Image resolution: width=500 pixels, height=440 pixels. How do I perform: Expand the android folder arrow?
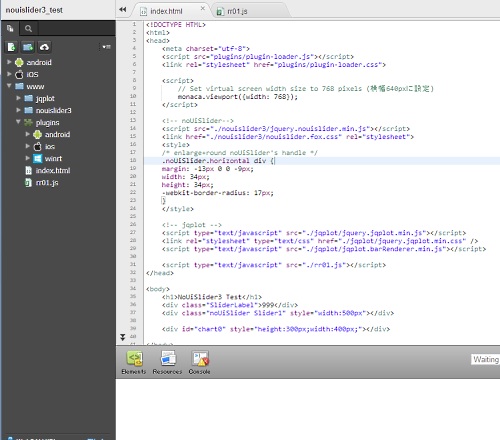[x=9, y=62]
